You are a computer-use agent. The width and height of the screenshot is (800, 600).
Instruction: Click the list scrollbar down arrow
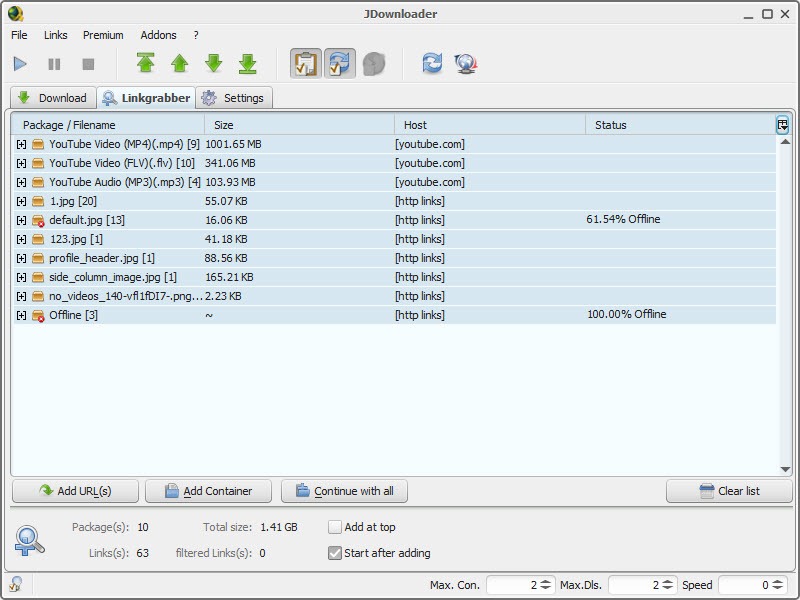[x=785, y=469]
